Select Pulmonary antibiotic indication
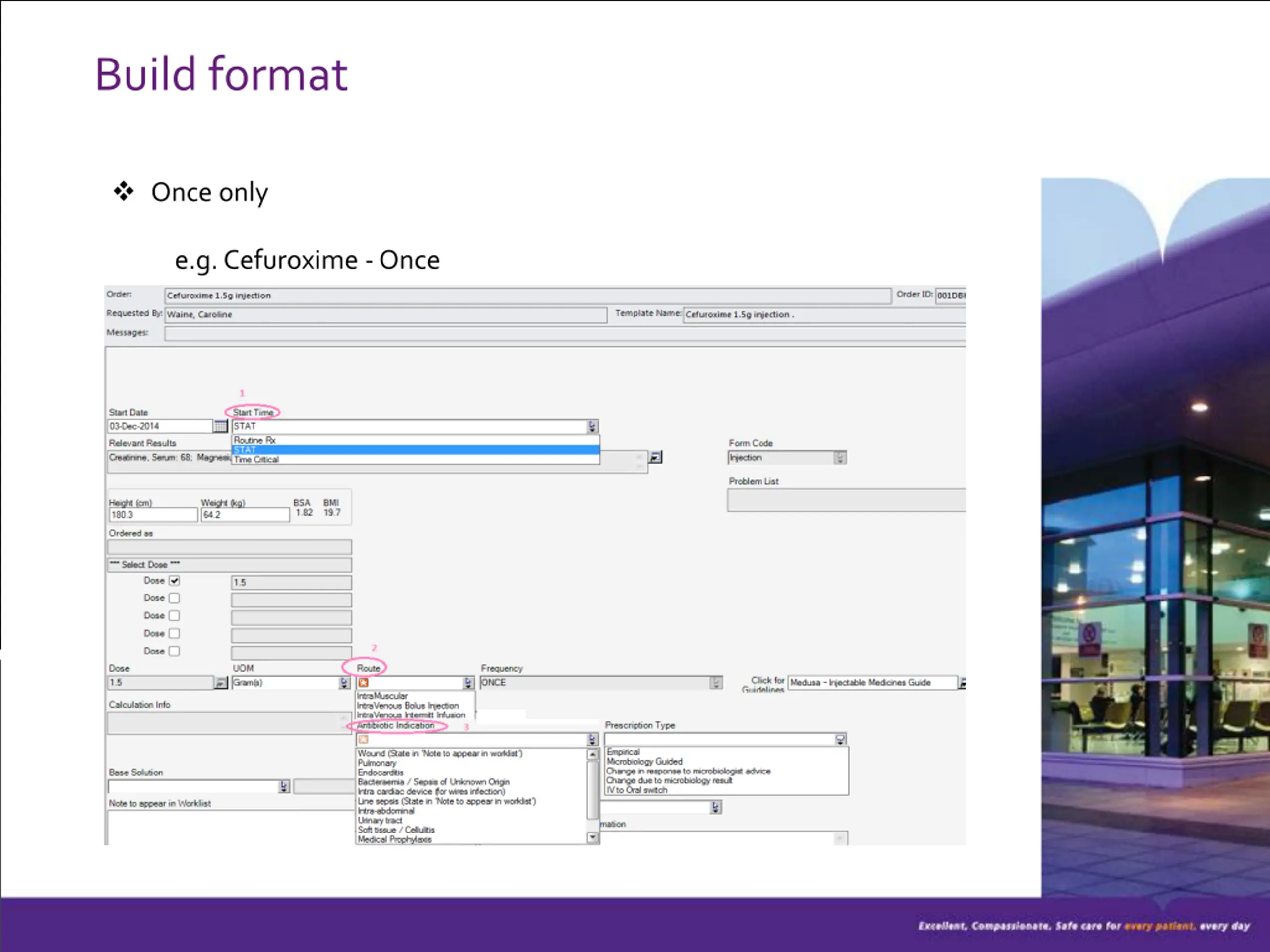This screenshot has width=1270, height=952. [x=471, y=763]
